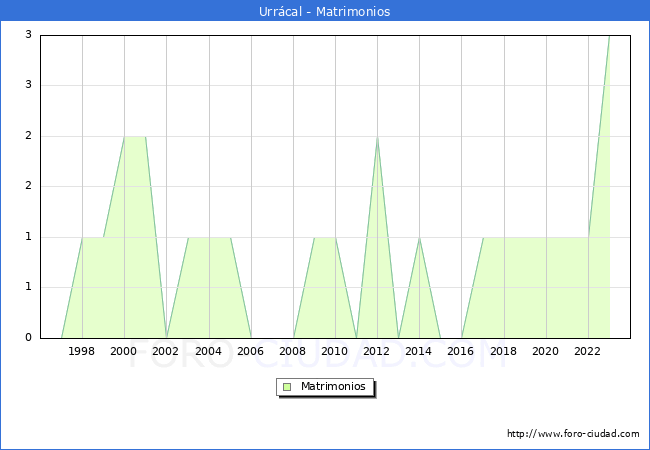Click the 2002 year label
650x450 pixels.
(x=166, y=351)
